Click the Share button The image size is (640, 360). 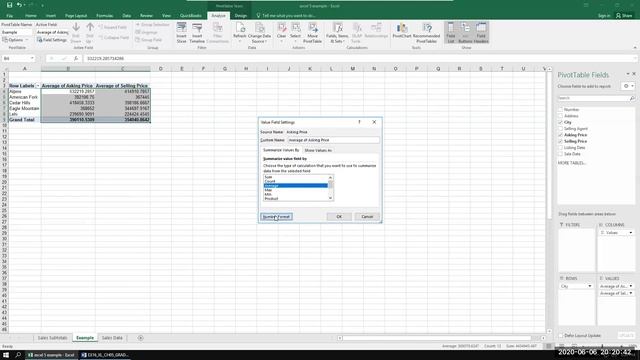(624, 16)
